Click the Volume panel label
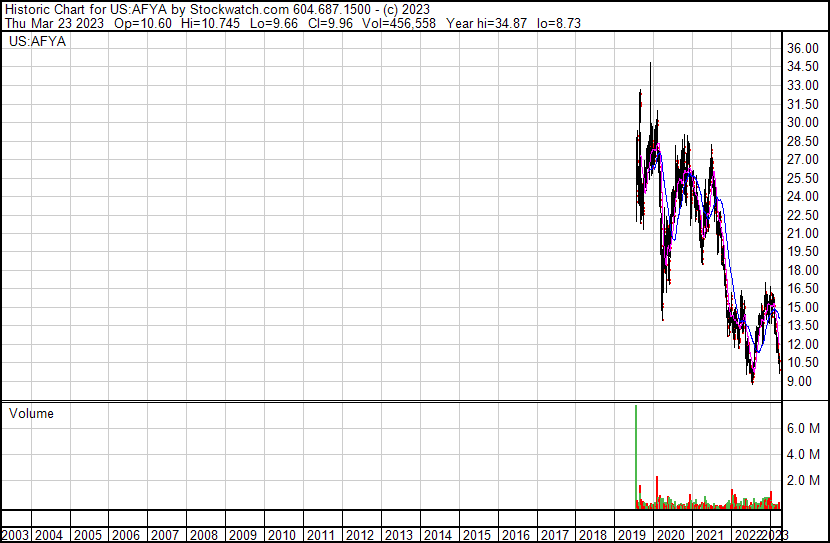Image resolution: width=830 pixels, height=543 pixels. [x=31, y=413]
